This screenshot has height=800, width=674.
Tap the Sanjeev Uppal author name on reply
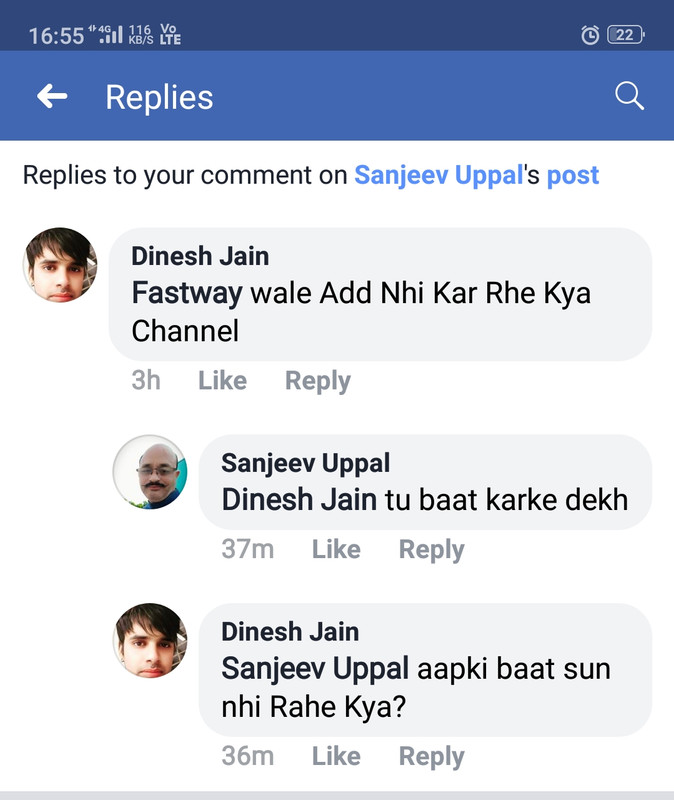(x=306, y=463)
